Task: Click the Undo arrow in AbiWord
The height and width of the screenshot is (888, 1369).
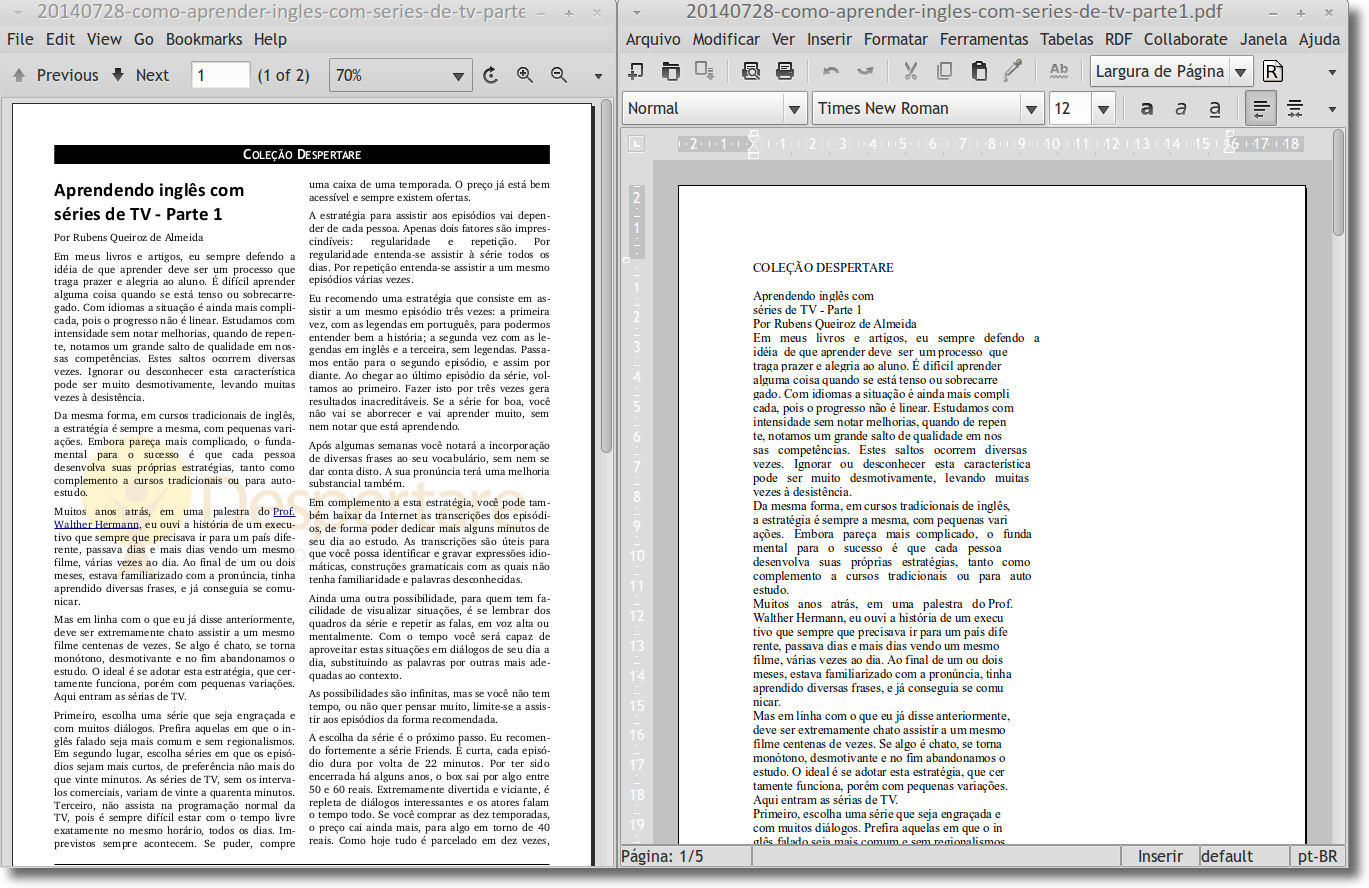Action: 831,71
